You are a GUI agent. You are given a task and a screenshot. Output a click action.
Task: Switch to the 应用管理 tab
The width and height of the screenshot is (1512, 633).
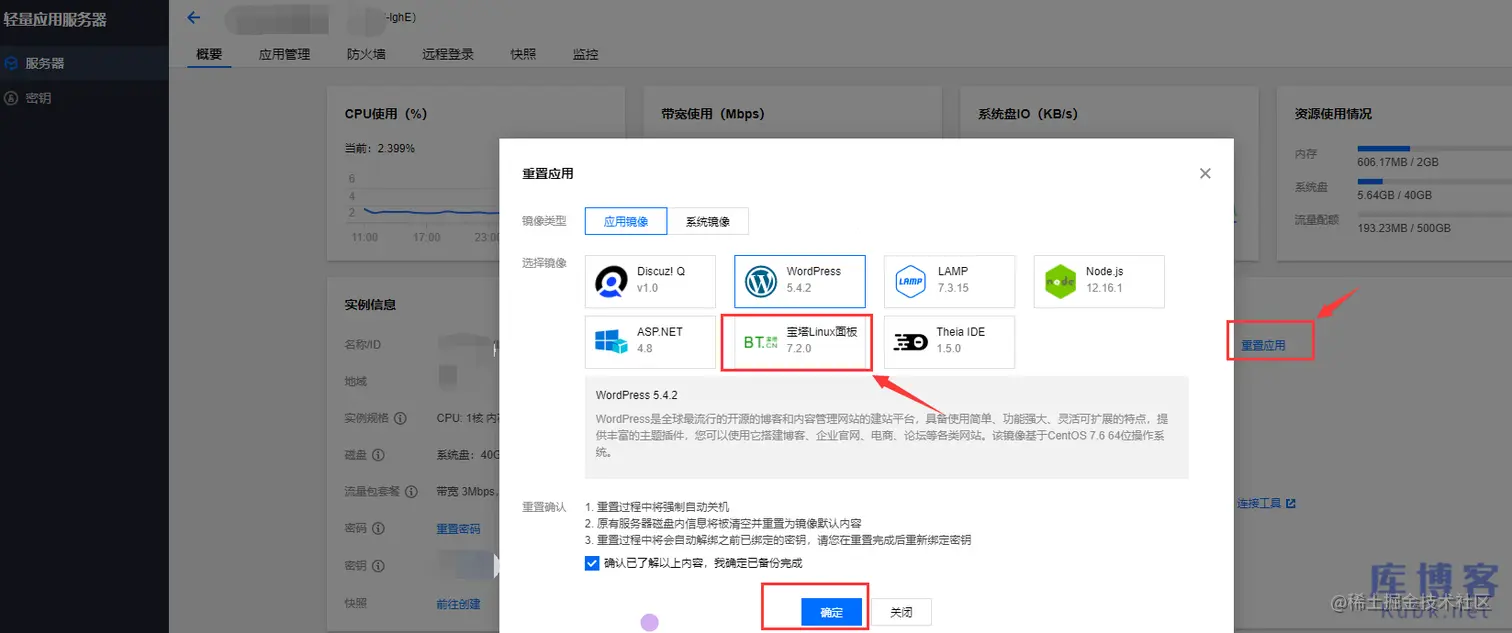[284, 55]
